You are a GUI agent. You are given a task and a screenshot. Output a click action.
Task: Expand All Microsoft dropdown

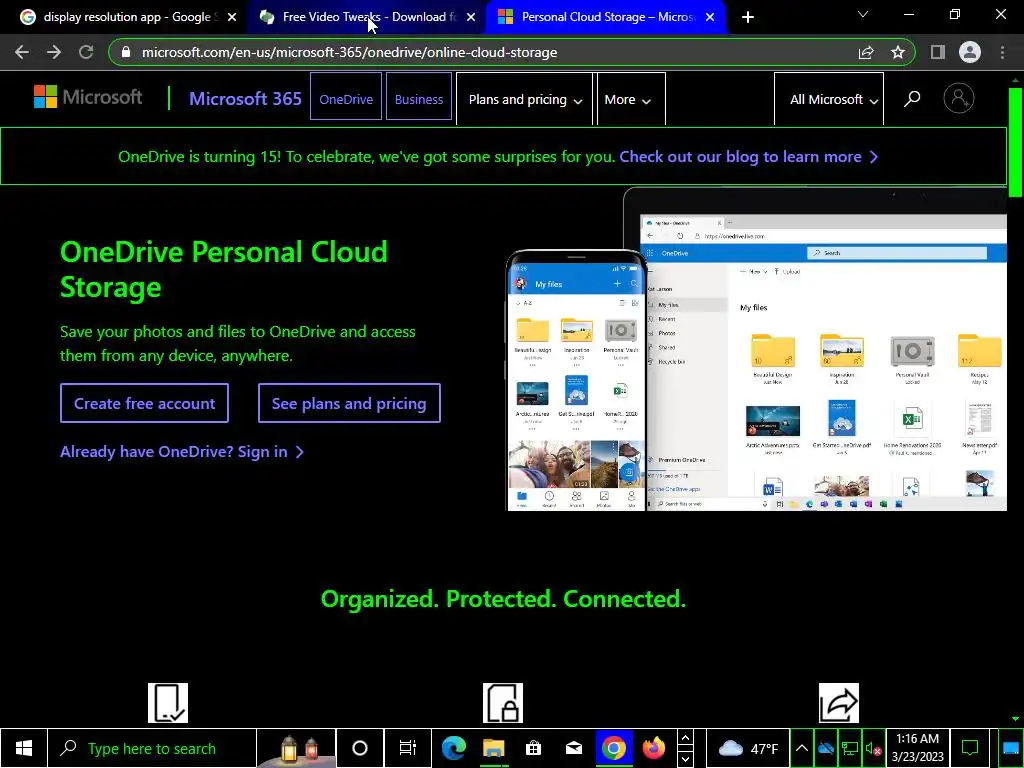[829, 99]
